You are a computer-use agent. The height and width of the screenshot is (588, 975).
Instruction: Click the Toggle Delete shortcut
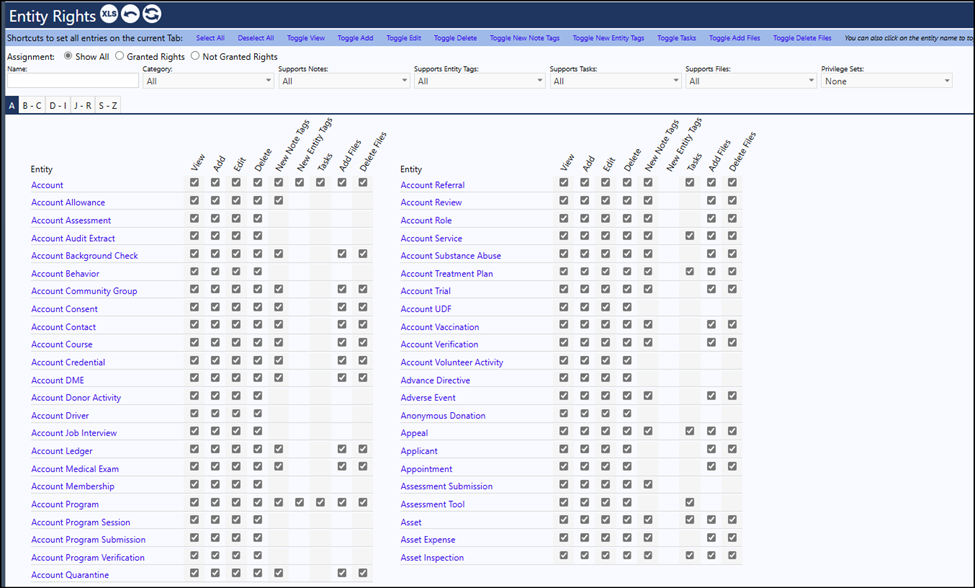[455, 38]
